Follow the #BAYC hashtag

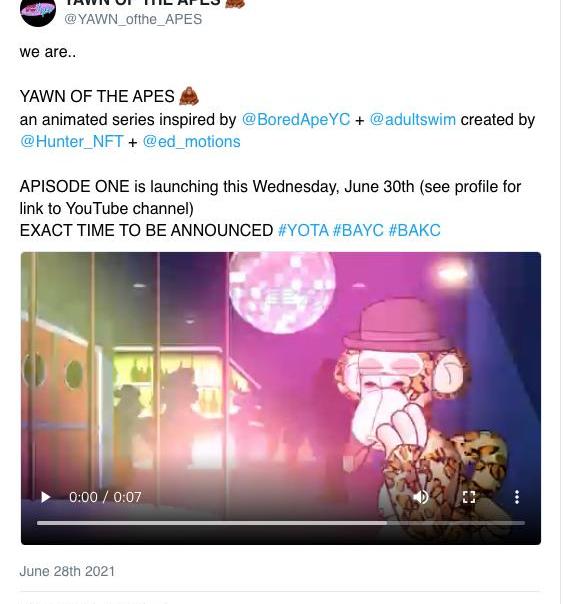click(358, 230)
